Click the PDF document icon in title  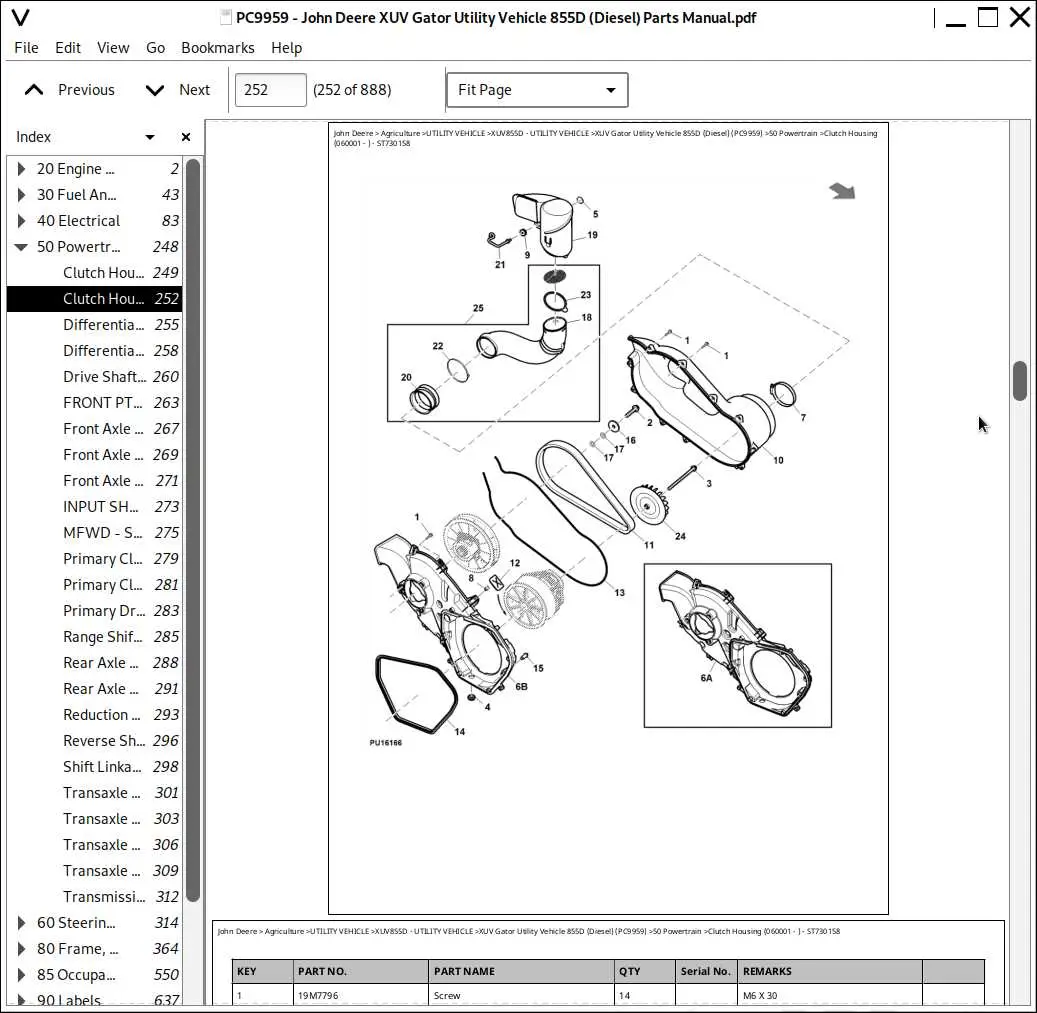point(226,17)
